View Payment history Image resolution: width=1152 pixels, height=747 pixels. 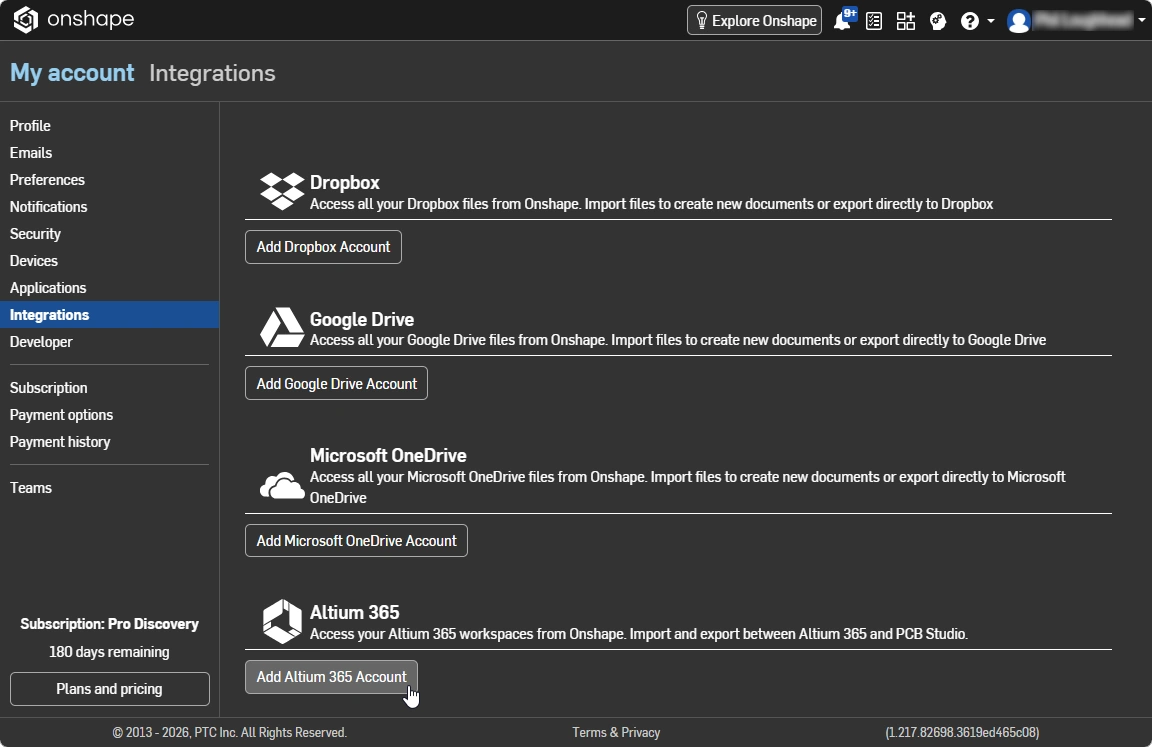pos(60,442)
